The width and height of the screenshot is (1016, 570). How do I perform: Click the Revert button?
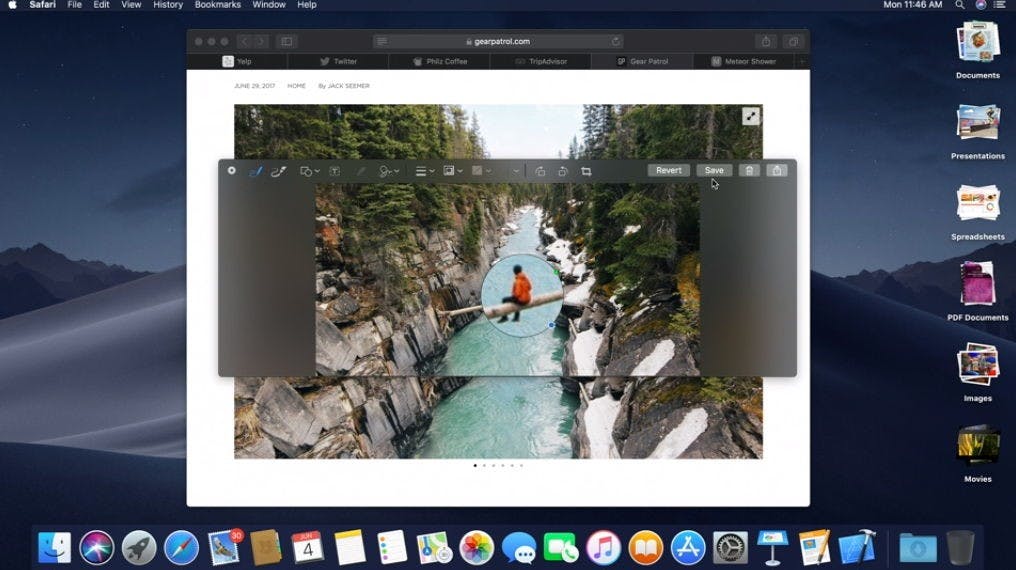tap(669, 170)
